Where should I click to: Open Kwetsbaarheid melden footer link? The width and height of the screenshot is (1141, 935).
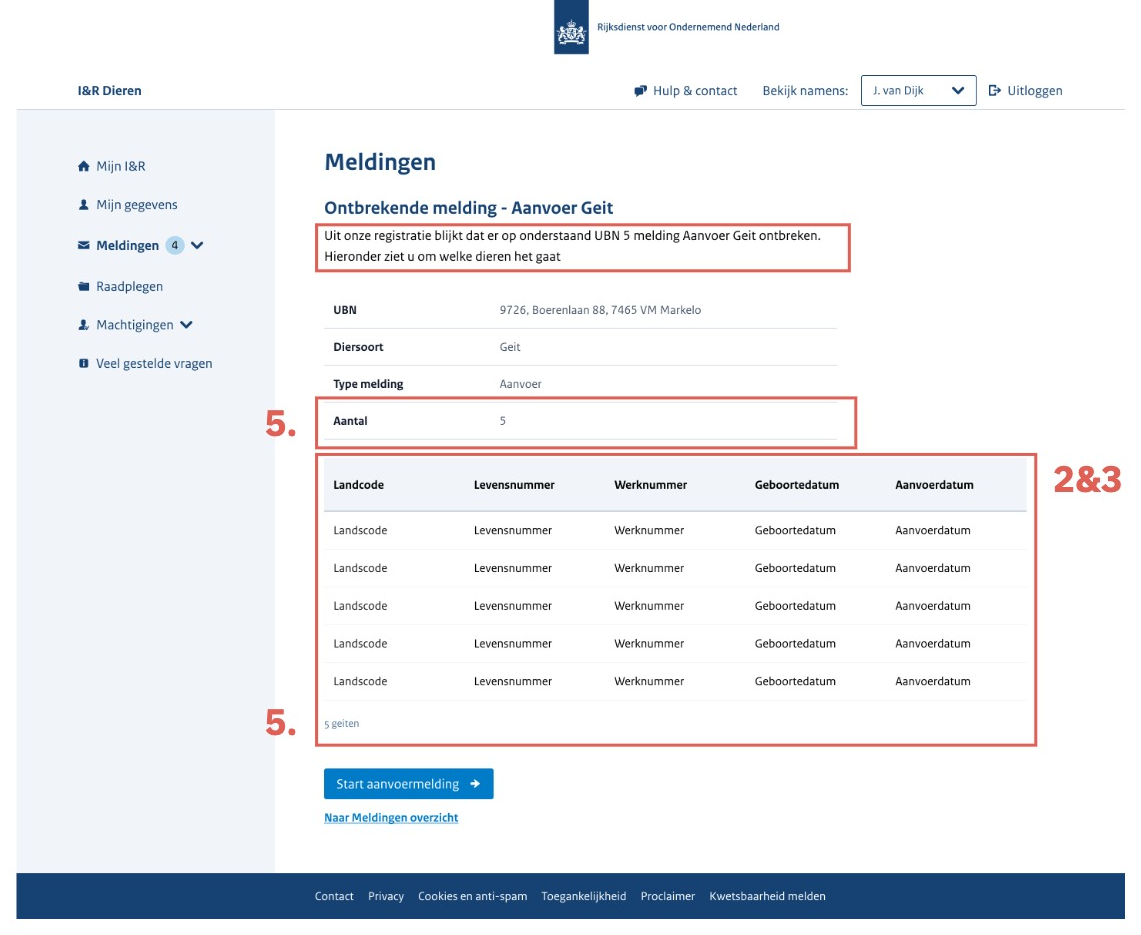pos(768,896)
